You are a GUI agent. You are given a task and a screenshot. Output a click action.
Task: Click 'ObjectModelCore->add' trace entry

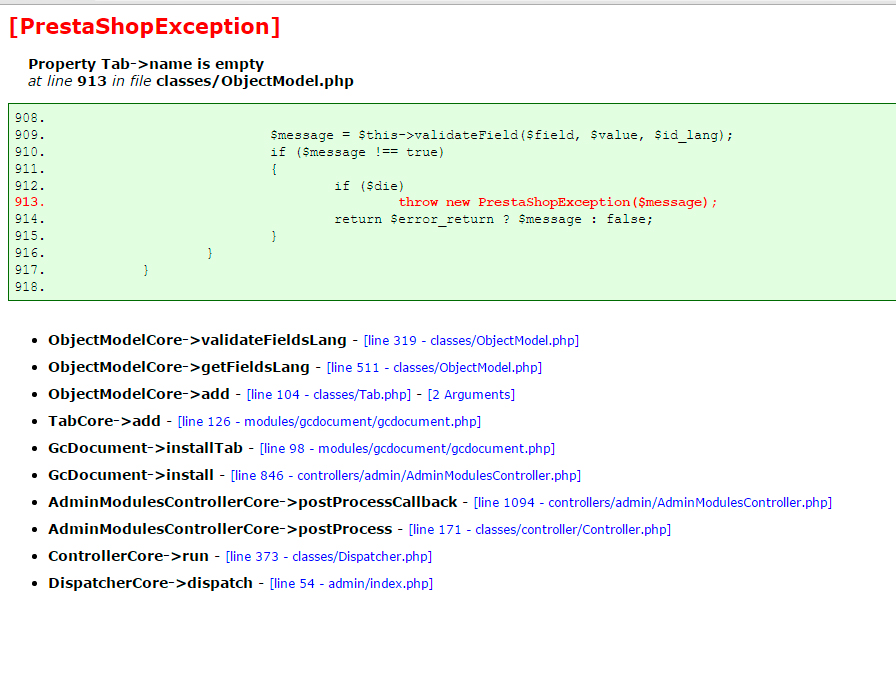(x=139, y=394)
